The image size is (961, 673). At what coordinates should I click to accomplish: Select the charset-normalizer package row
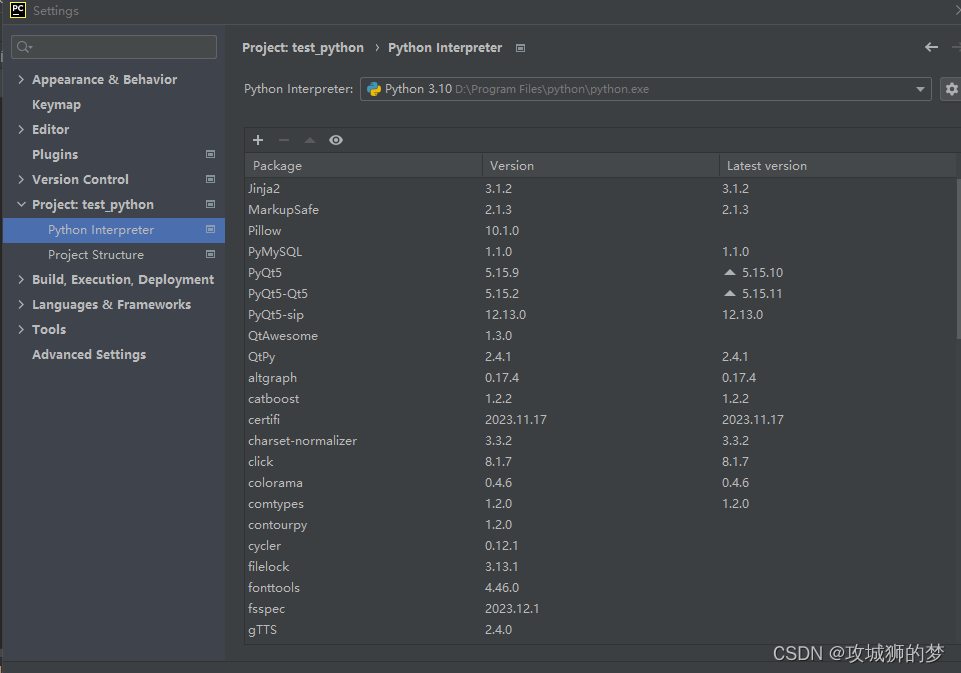point(601,441)
